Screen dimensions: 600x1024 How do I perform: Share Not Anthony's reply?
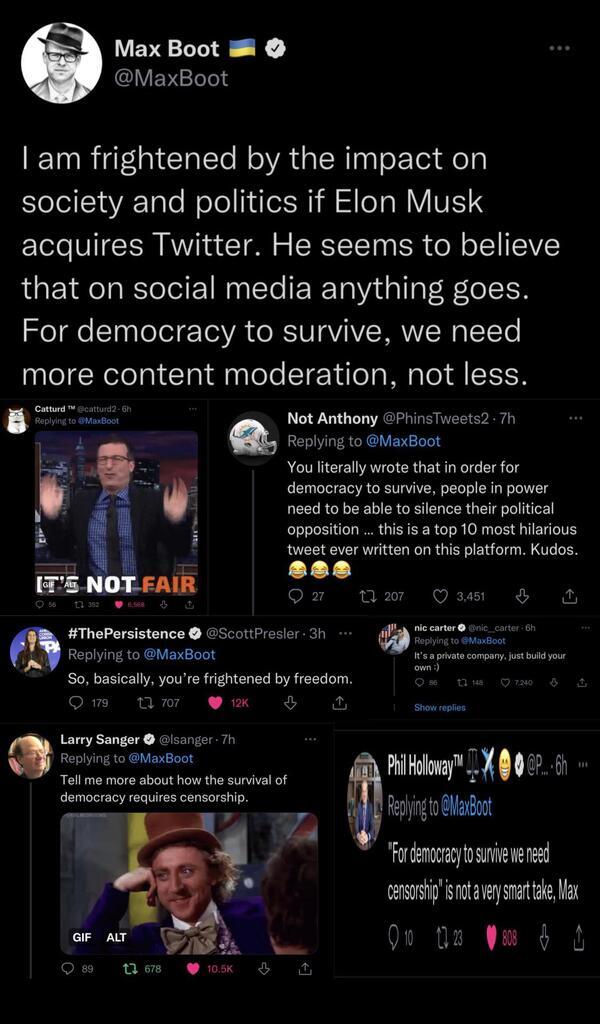[570, 596]
